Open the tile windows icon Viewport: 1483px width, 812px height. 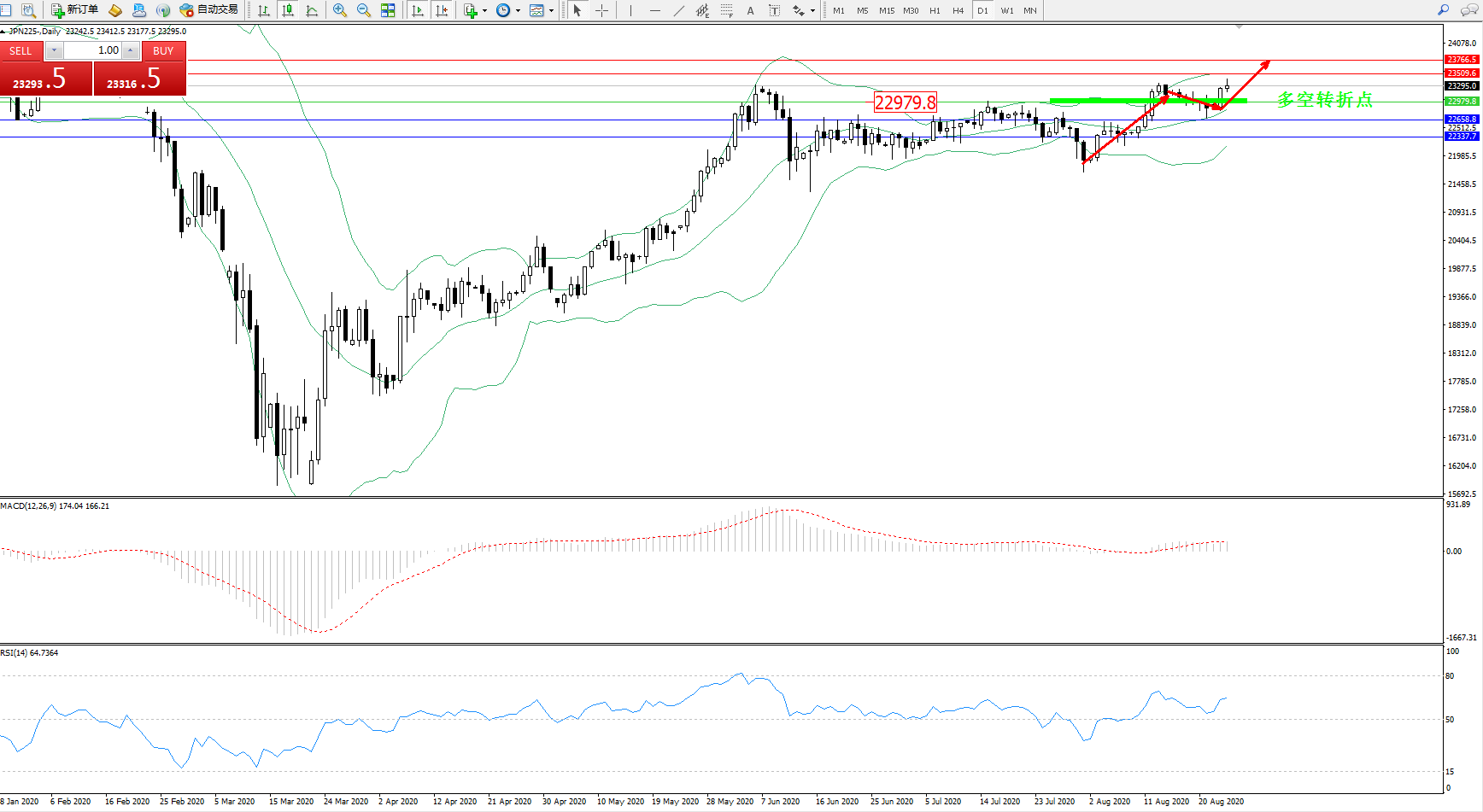[388, 10]
